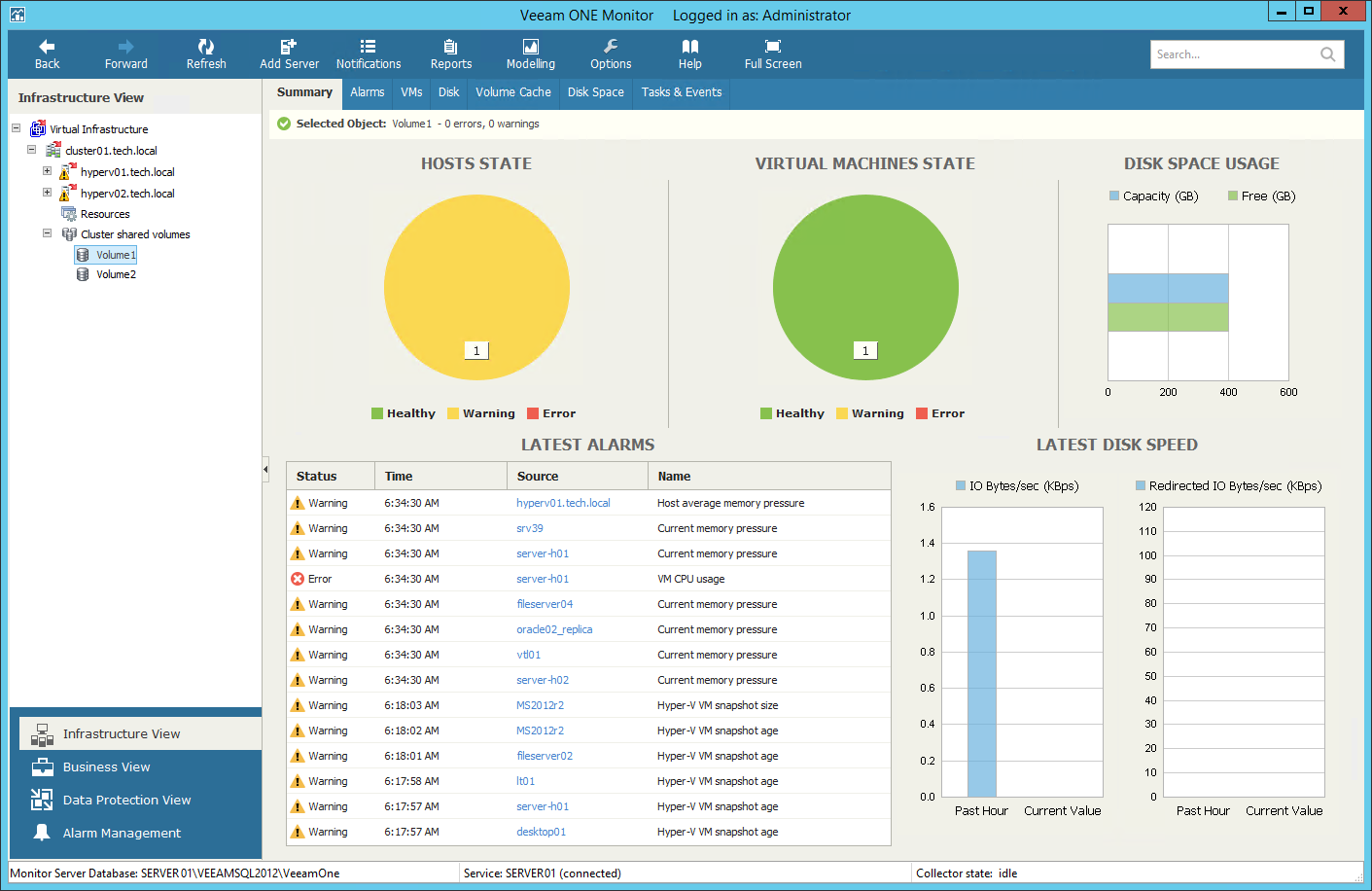This screenshot has width=1372, height=891.
Task: Open the desktop01 source link
Action: pyautogui.click(x=541, y=832)
